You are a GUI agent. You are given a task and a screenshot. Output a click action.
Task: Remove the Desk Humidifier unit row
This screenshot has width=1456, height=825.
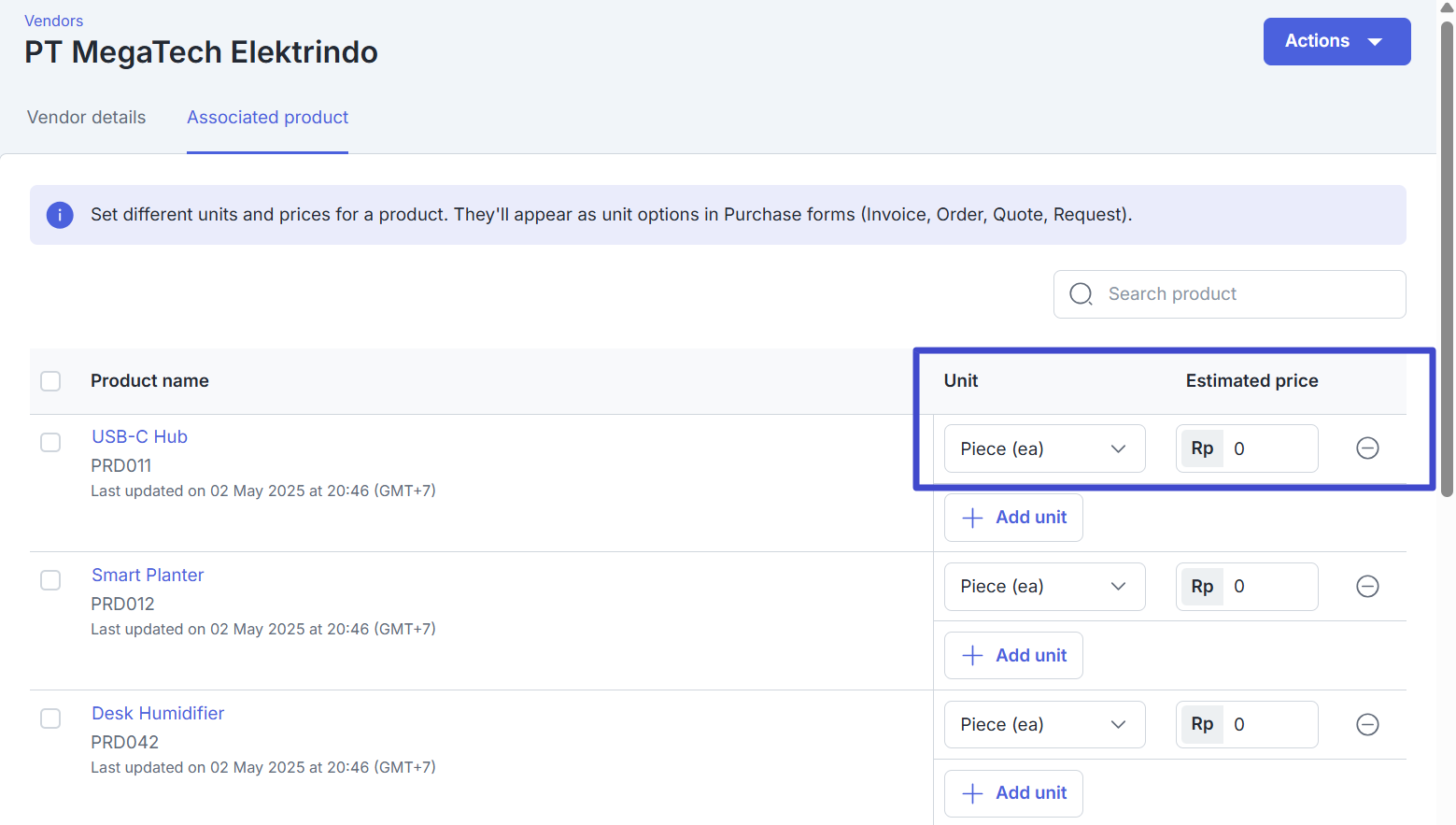coord(1367,725)
